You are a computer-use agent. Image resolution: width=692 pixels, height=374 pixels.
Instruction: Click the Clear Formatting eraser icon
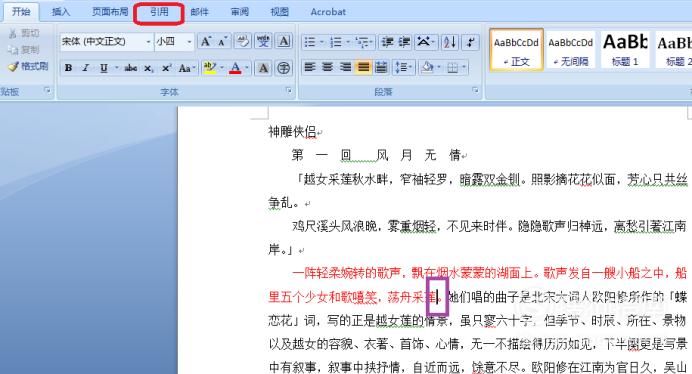[242, 42]
